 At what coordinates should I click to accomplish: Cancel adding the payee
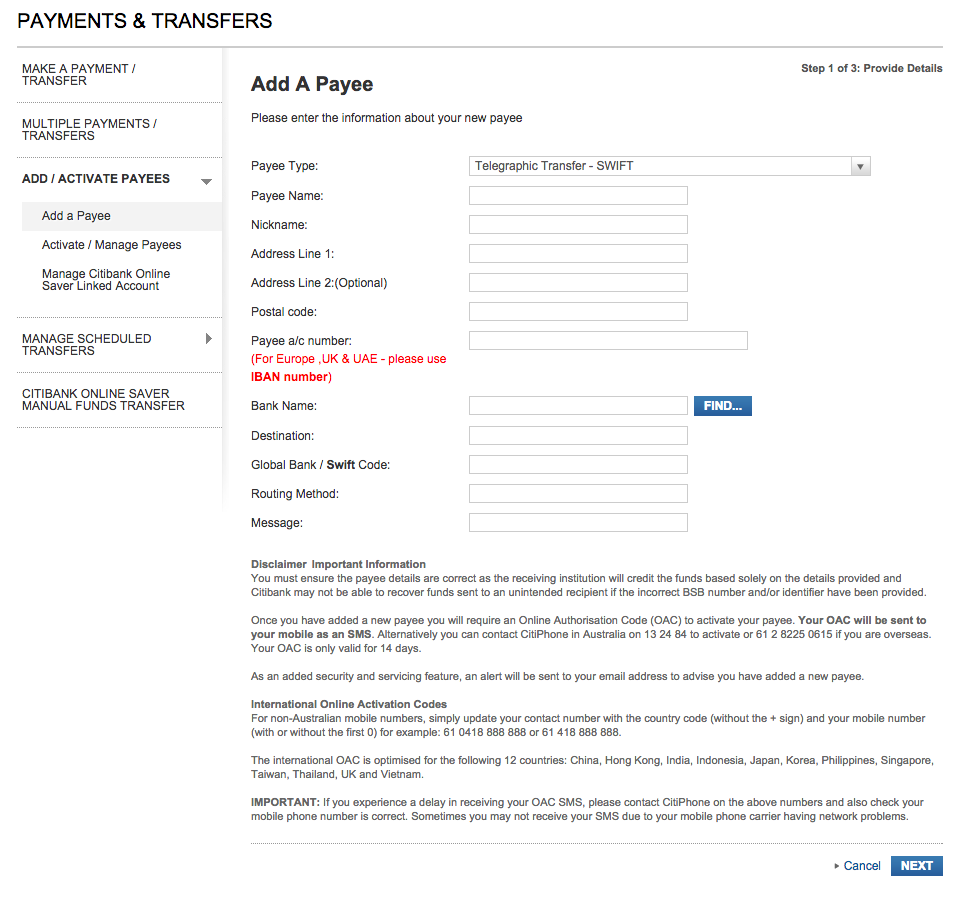(x=861, y=866)
